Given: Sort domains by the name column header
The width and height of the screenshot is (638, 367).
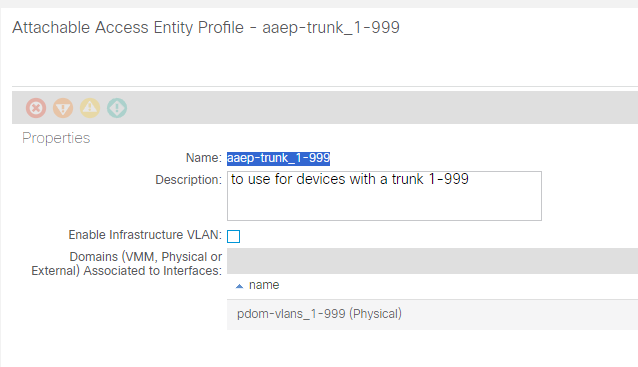Looking at the screenshot, I should tap(264, 285).
